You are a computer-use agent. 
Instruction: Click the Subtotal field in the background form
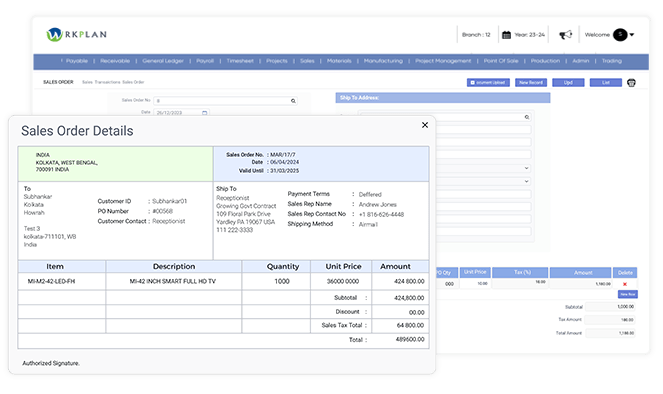click(610, 307)
